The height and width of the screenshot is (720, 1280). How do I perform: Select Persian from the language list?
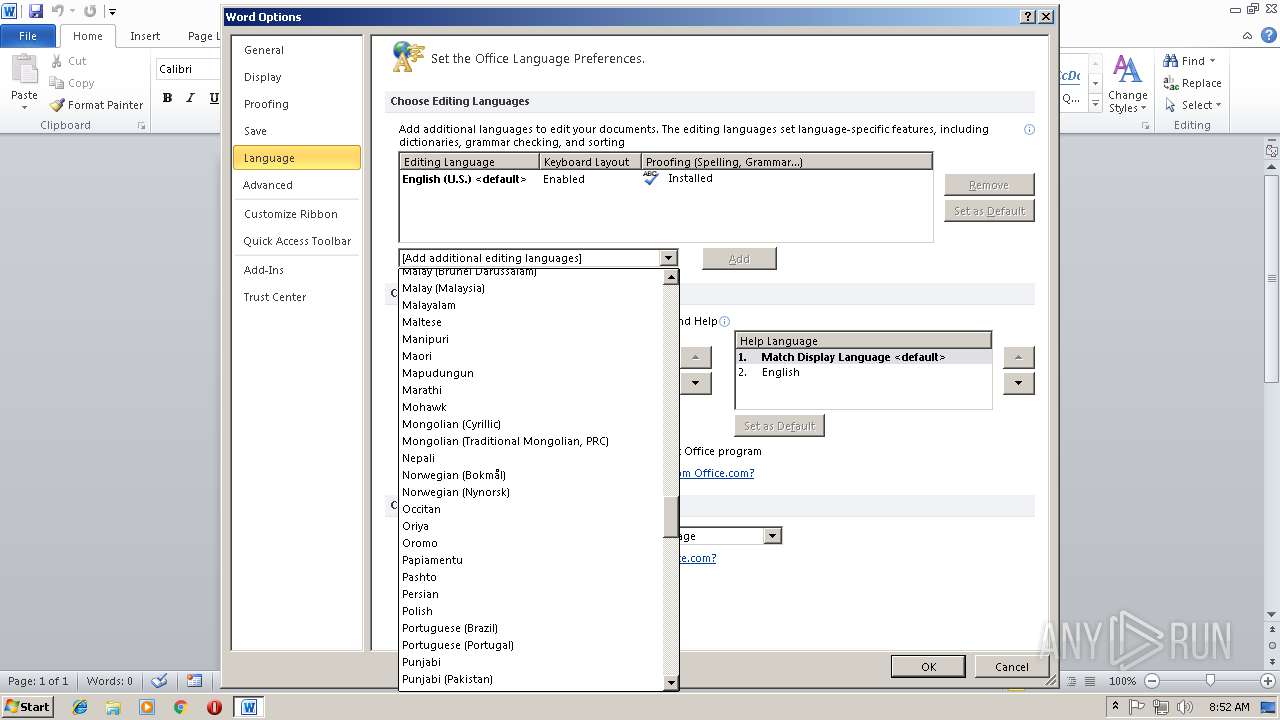[x=531, y=594]
